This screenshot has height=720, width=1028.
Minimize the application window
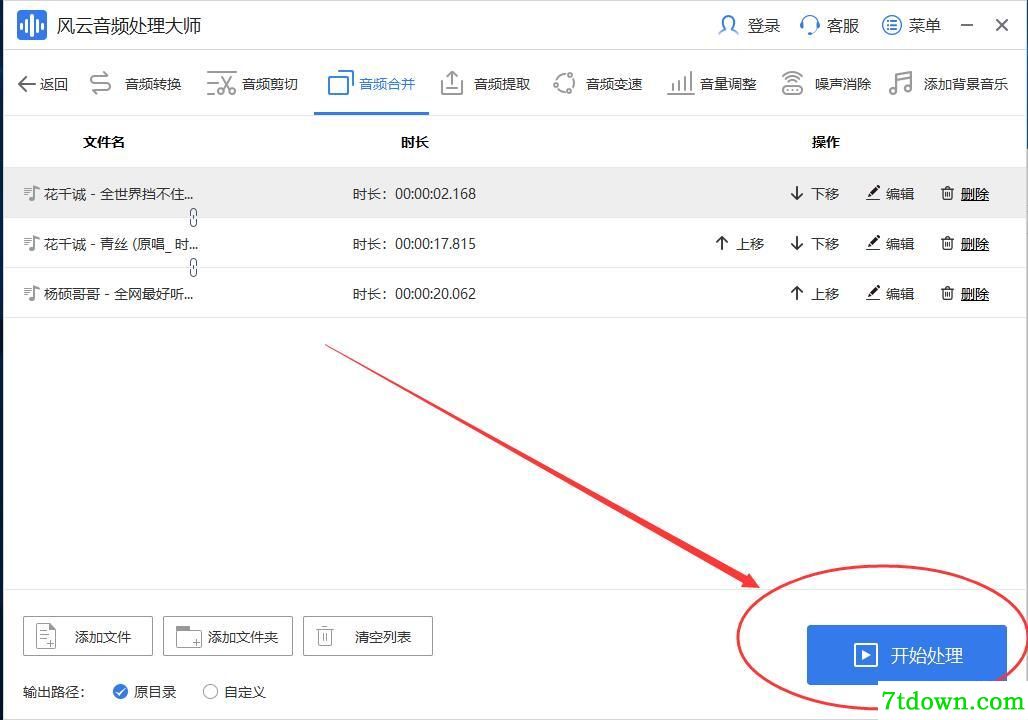pos(966,26)
